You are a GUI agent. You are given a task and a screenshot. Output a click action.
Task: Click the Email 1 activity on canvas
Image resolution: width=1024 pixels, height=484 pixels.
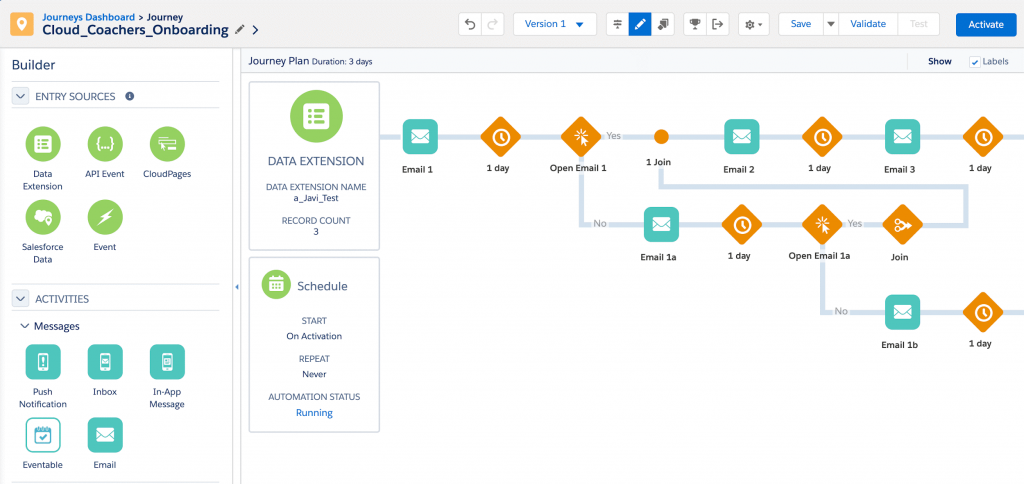pos(420,137)
